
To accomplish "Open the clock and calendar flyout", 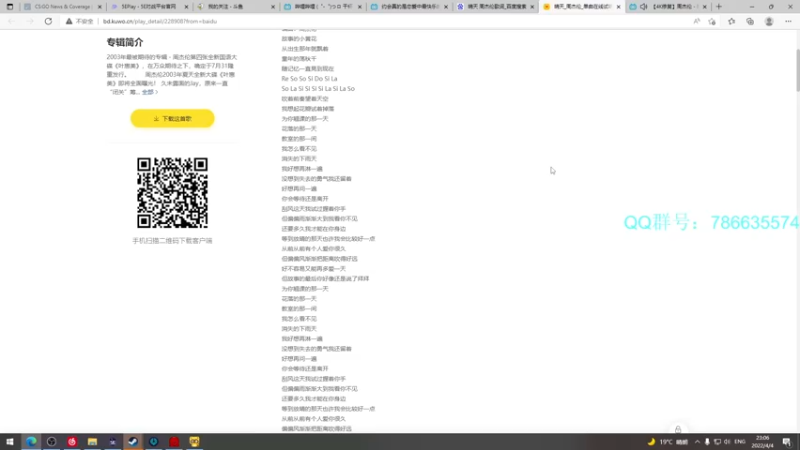I will (x=763, y=442).
